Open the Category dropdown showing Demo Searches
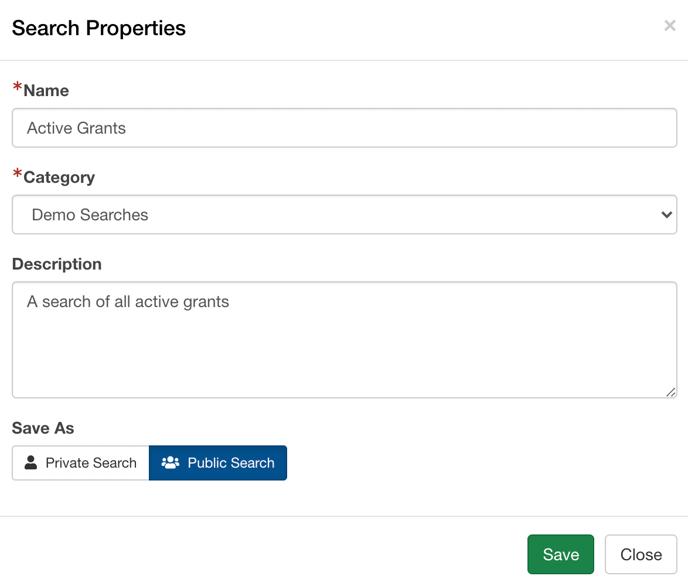The height and width of the screenshot is (586, 688). point(344,214)
